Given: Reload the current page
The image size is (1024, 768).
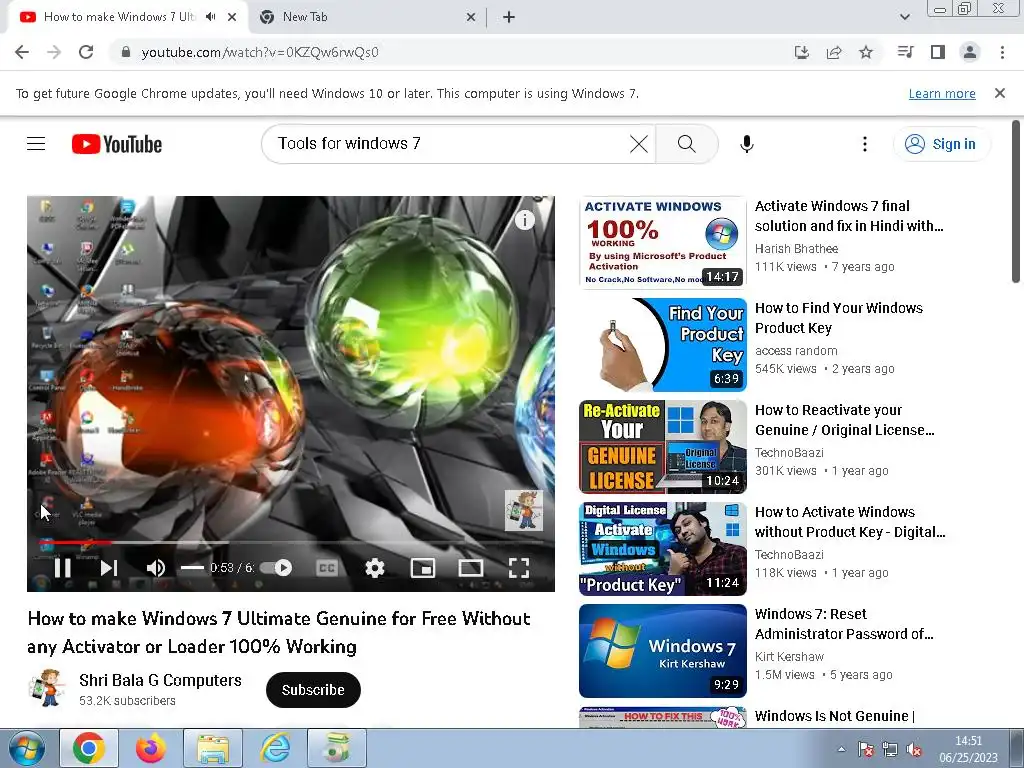Looking at the screenshot, I should (86, 52).
